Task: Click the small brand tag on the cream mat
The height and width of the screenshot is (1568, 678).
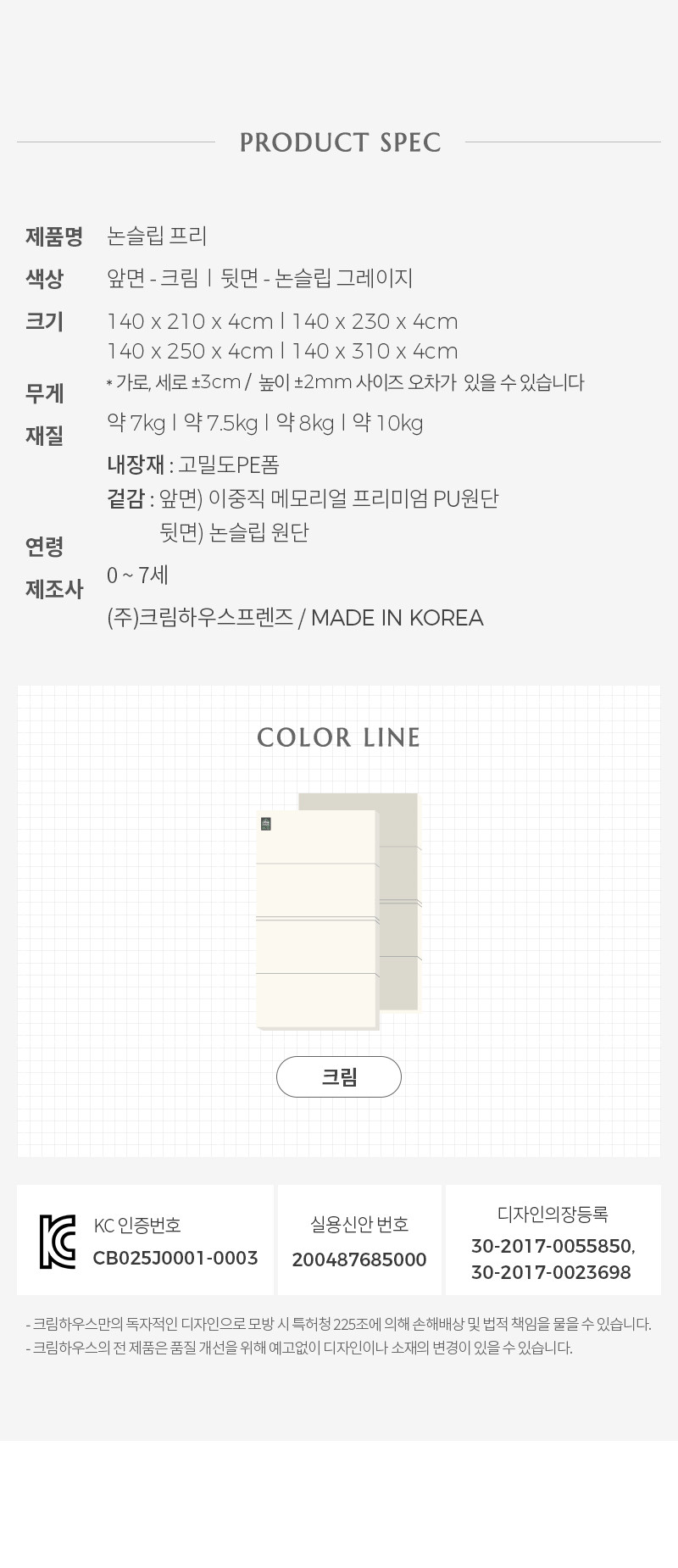Action: (x=265, y=823)
